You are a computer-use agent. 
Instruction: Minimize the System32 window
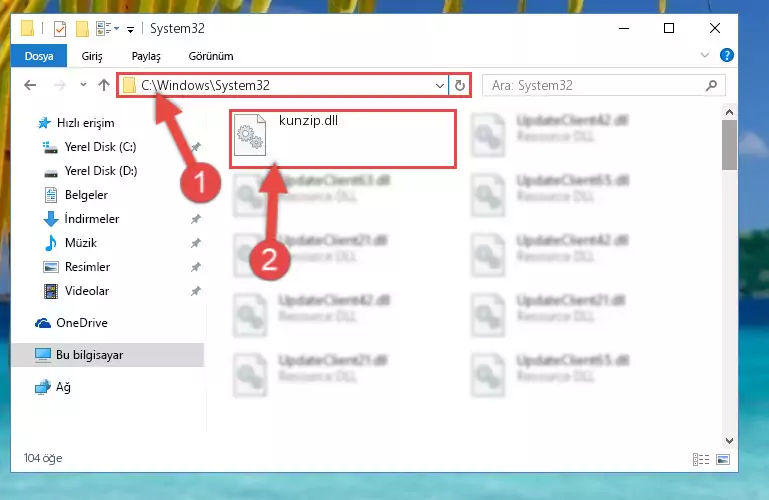point(624,28)
